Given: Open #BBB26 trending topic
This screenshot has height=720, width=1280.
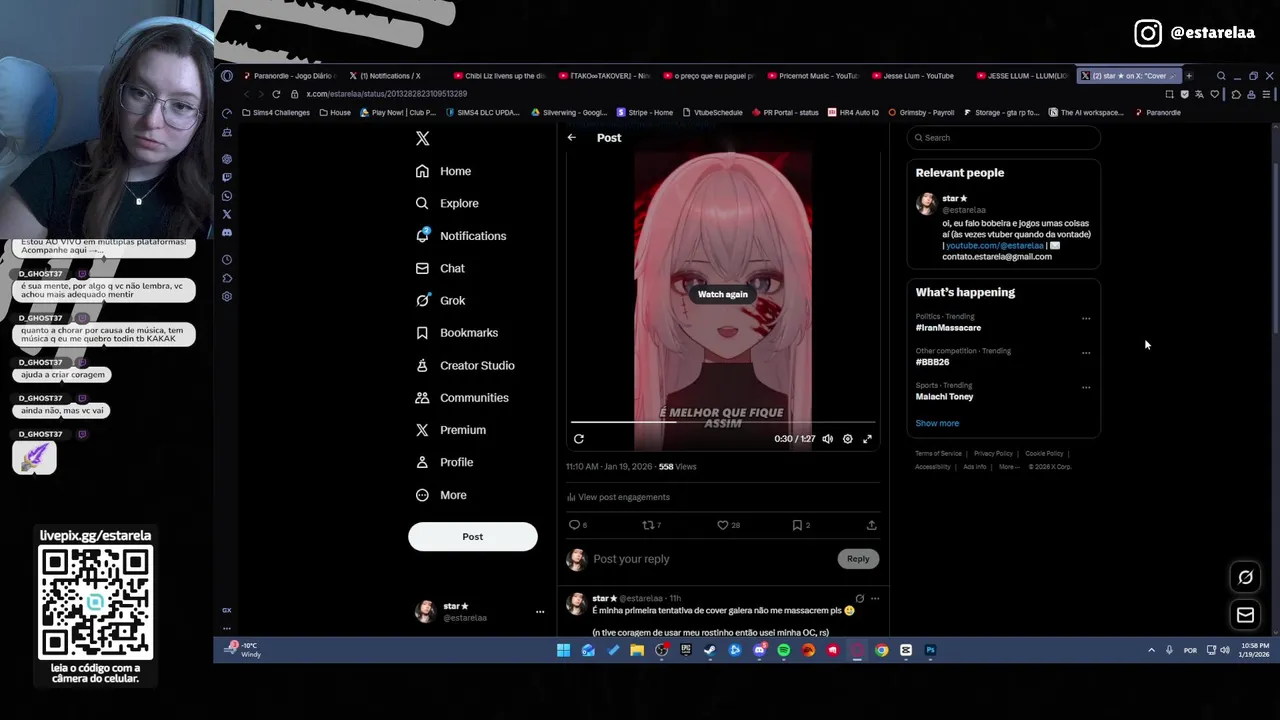Looking at the screenshot, I should point(932,362).
